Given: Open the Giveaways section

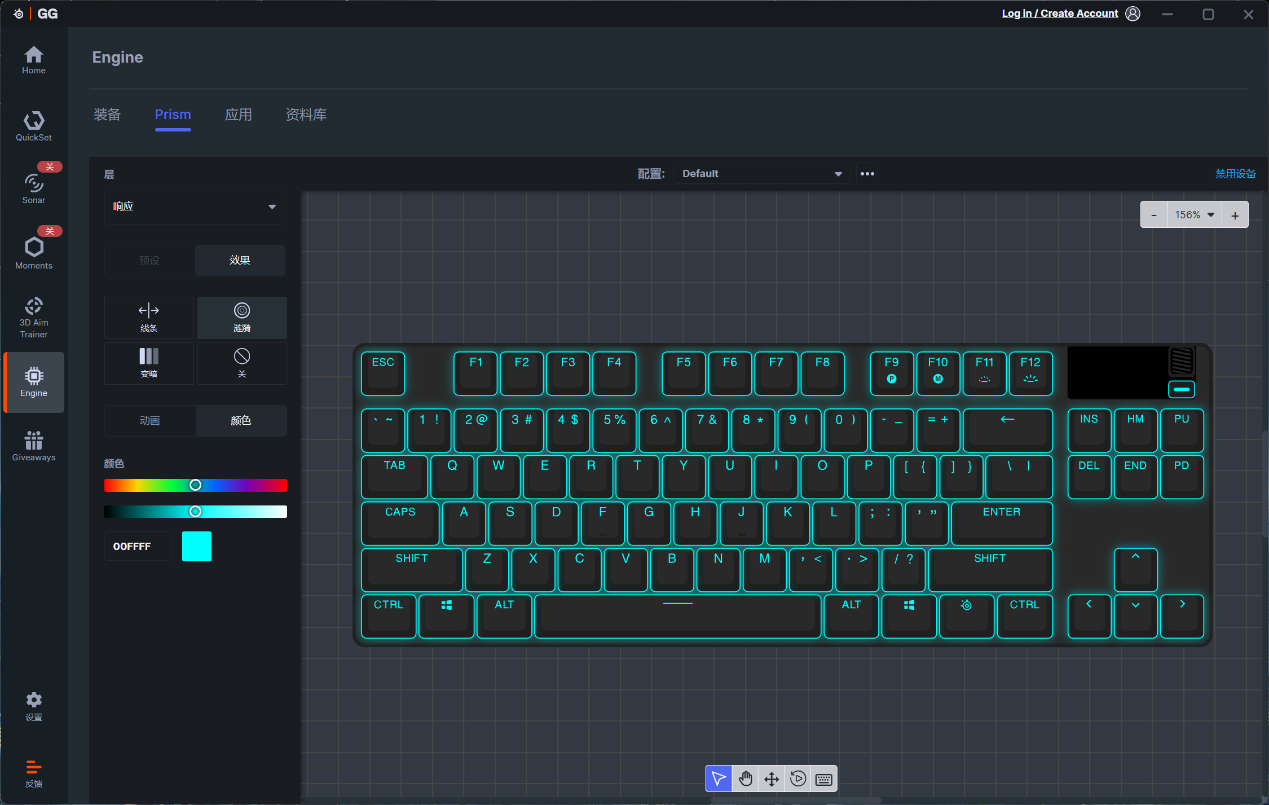Looking at the screenshot, I should (x=34, y=446).
